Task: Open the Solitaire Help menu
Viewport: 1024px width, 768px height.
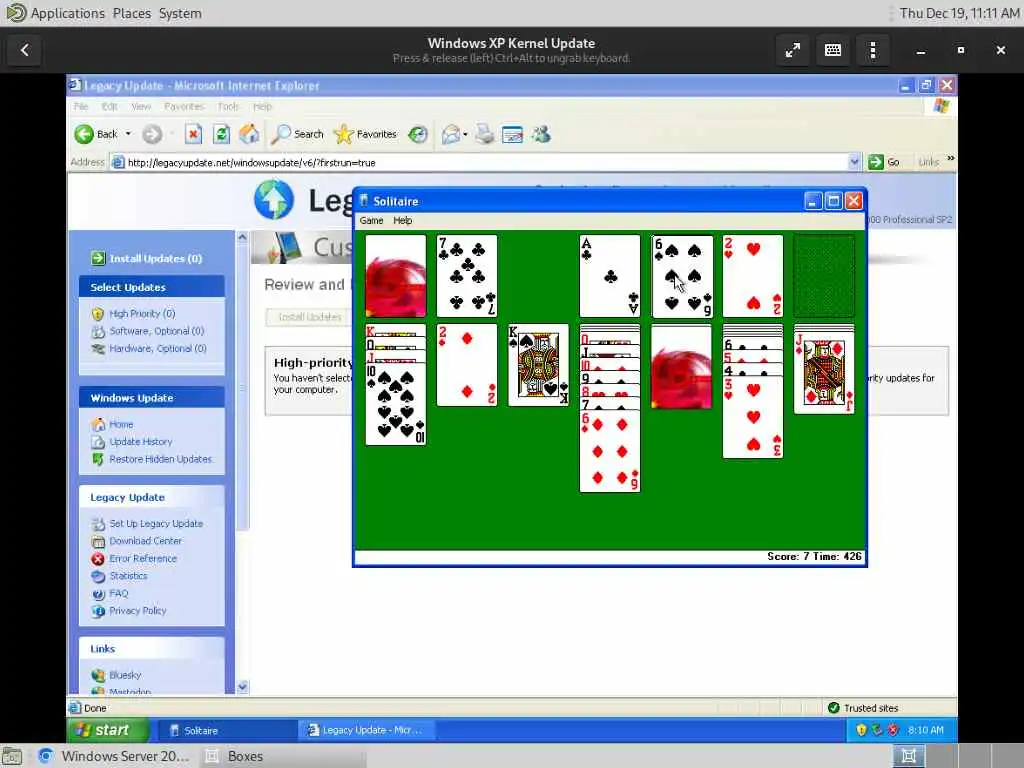Action: pyautogui.click(x=402, y=221)
